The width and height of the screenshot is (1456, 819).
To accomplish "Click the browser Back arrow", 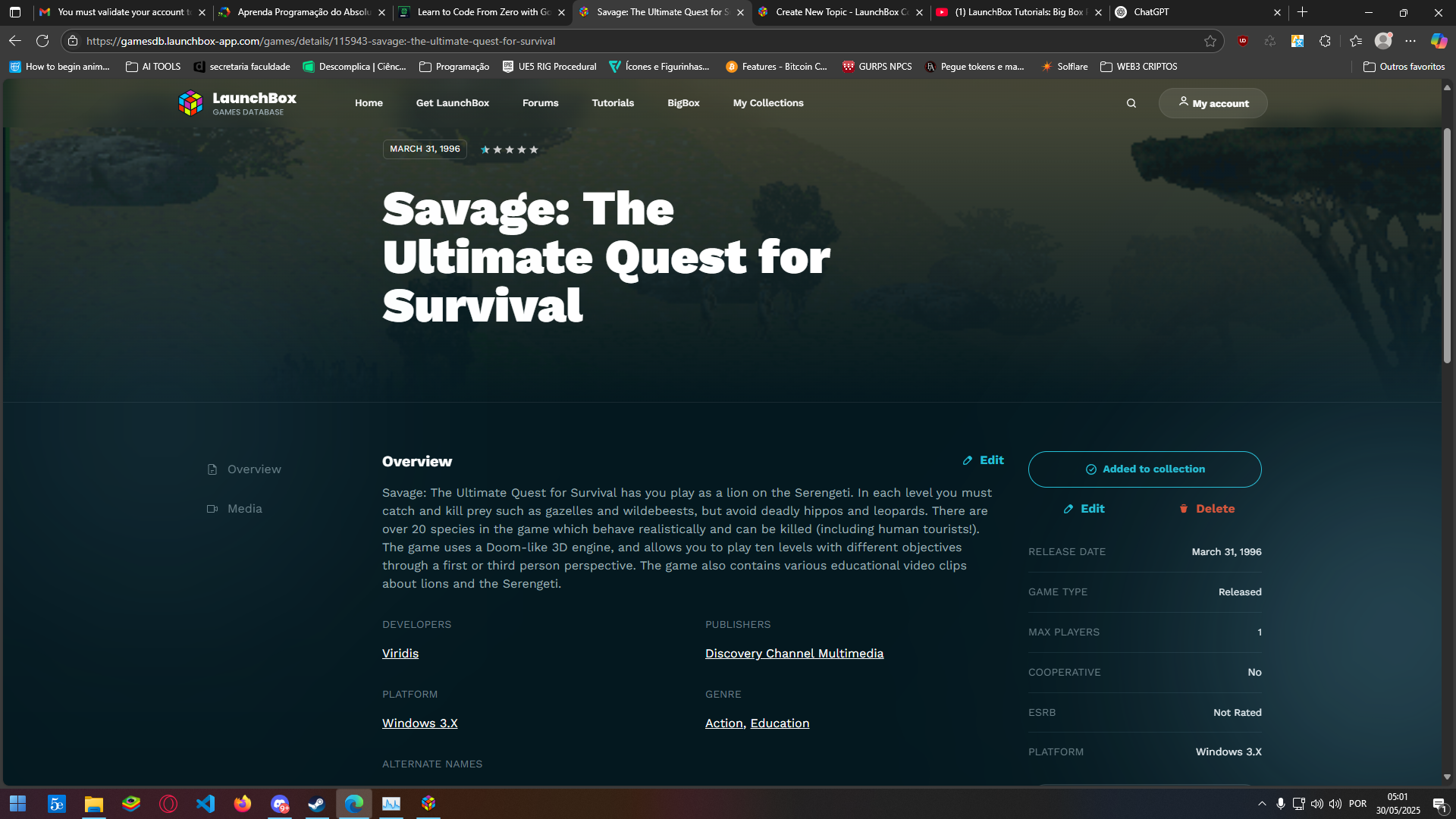I will [15, 41].
